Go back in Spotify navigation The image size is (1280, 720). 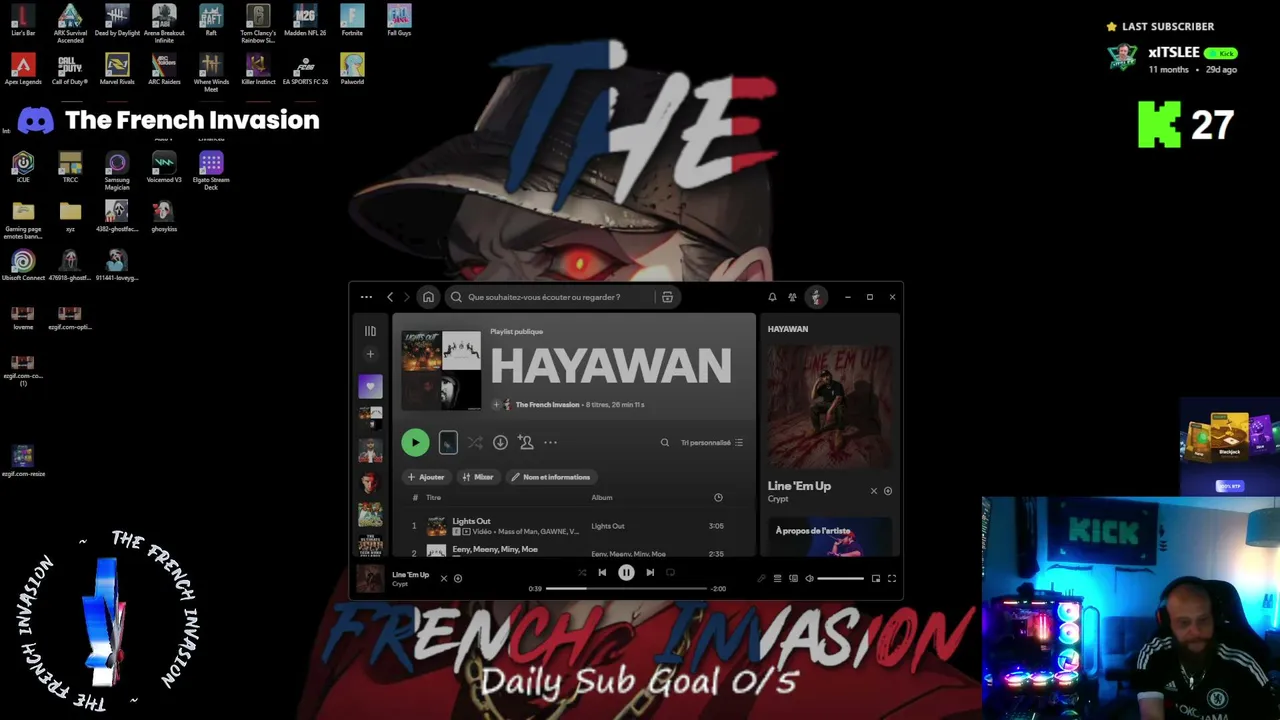pos(390,297)
